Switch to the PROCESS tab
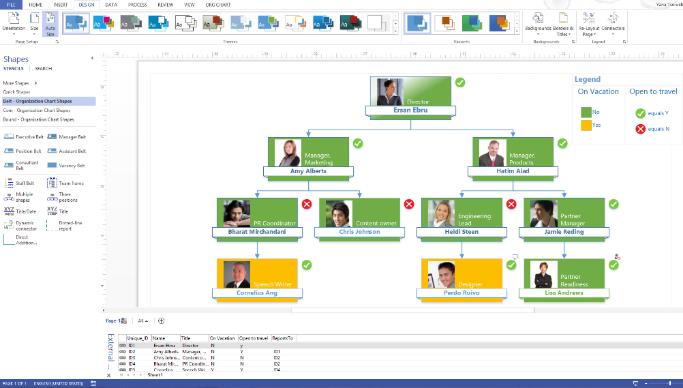 click(137, 5)
